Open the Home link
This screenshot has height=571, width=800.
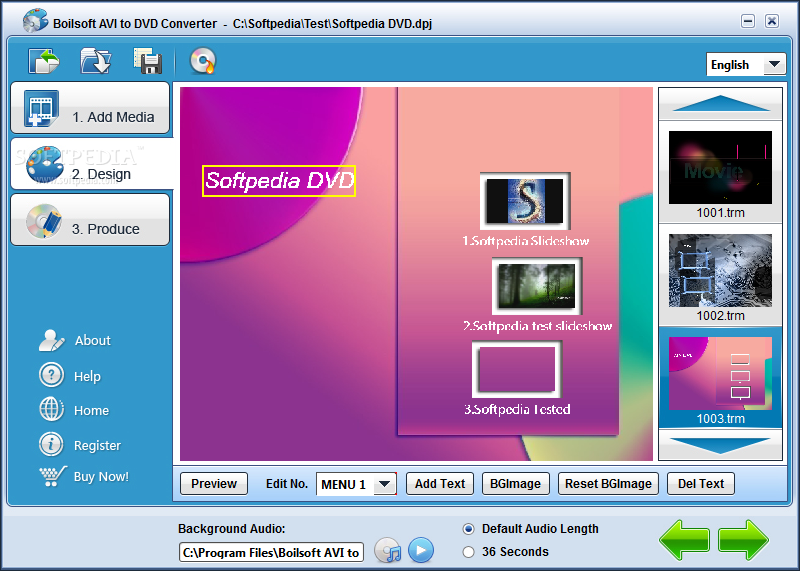pos(91,411)
